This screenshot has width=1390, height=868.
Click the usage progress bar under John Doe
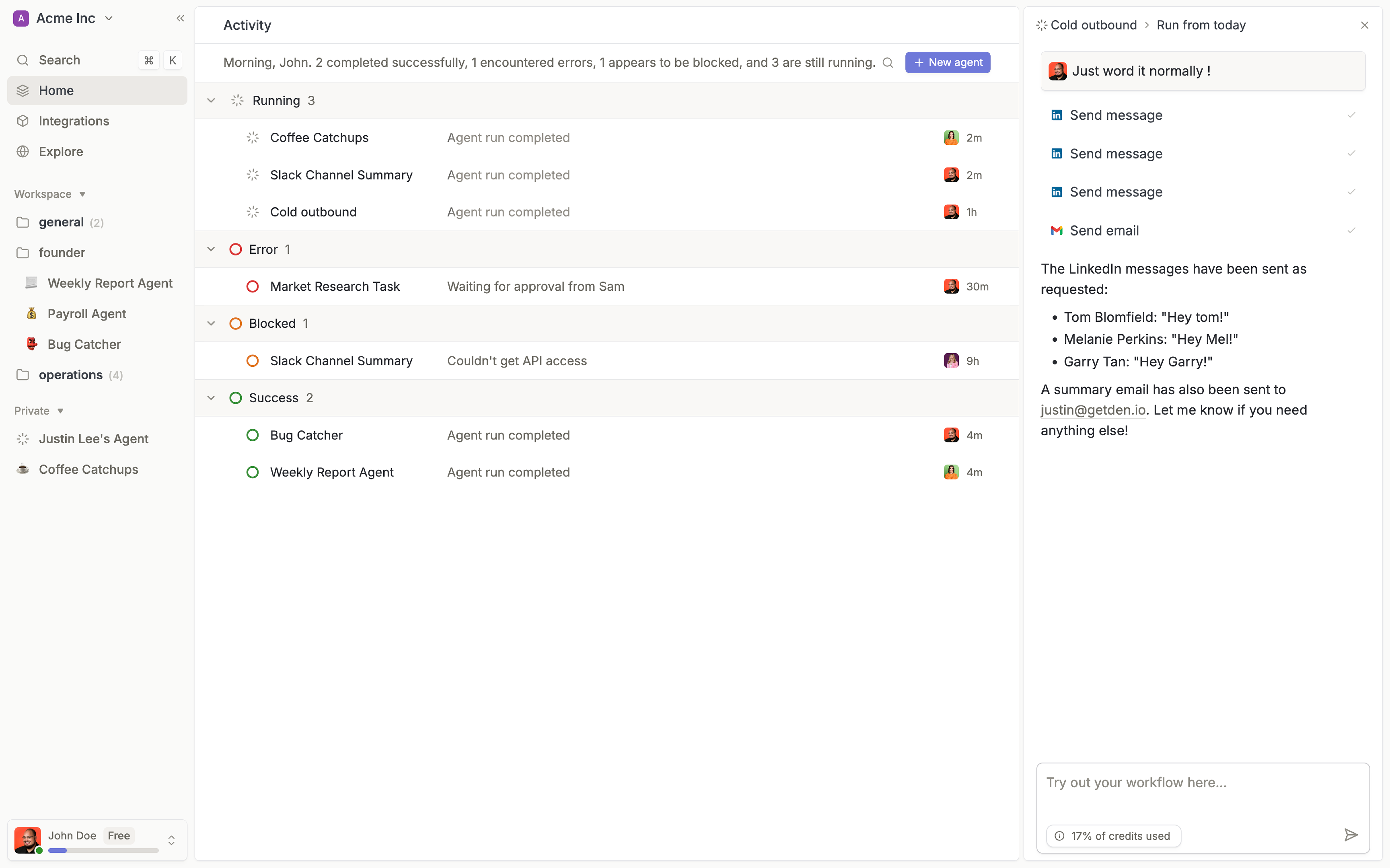[103, 850]
